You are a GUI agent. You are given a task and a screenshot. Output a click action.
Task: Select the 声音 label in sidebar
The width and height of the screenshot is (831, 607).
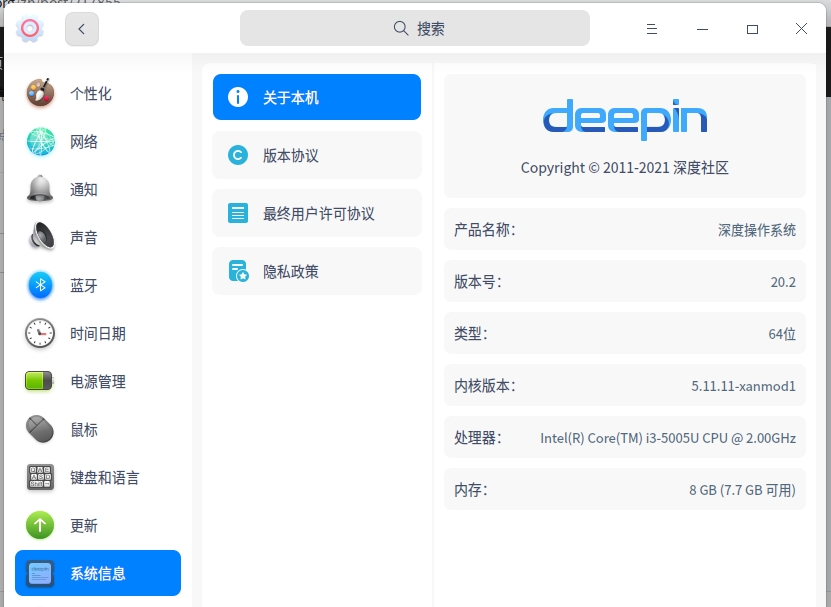click(x=84, y=237)
